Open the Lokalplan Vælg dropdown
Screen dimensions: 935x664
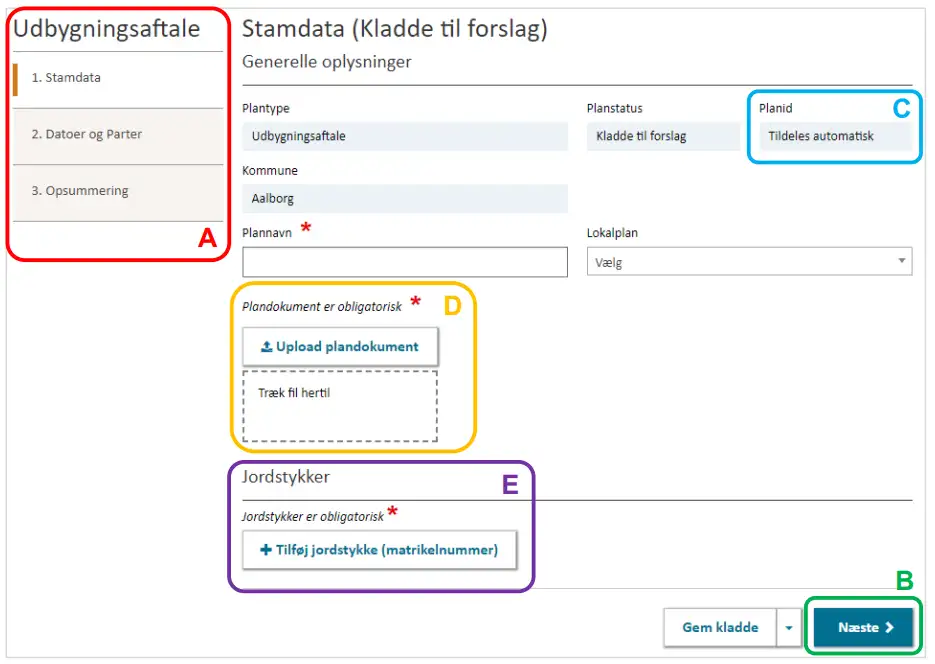click(x=748, y=262)
